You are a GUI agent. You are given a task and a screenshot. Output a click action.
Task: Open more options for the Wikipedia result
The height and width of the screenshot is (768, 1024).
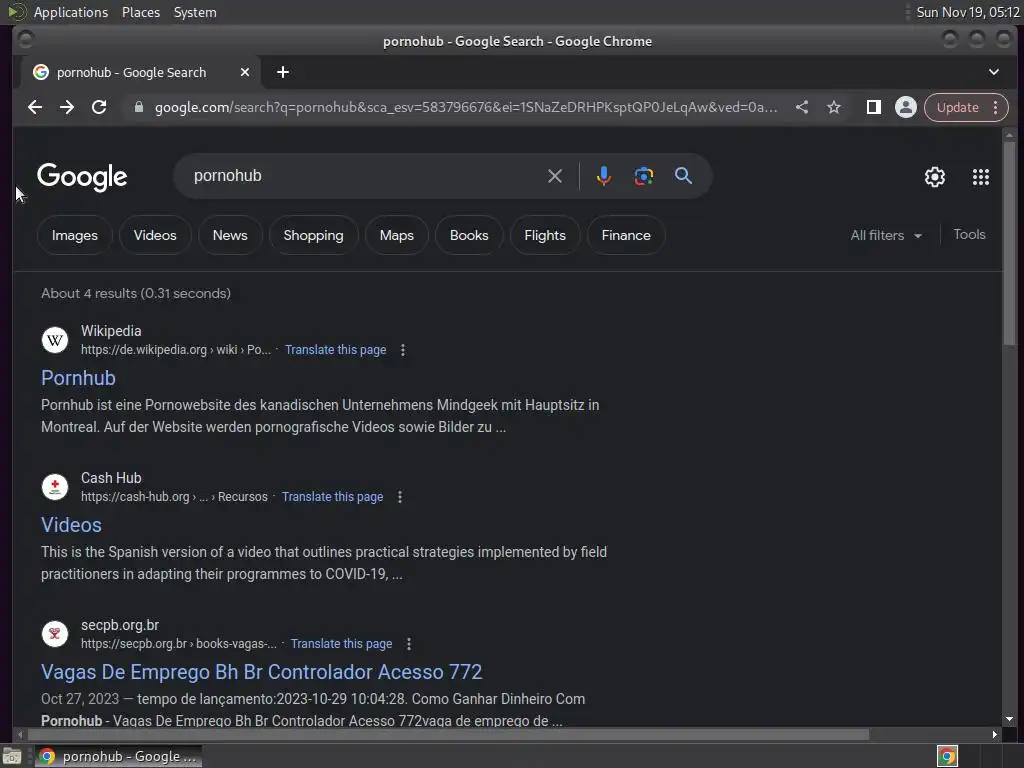tap(403, 350)
